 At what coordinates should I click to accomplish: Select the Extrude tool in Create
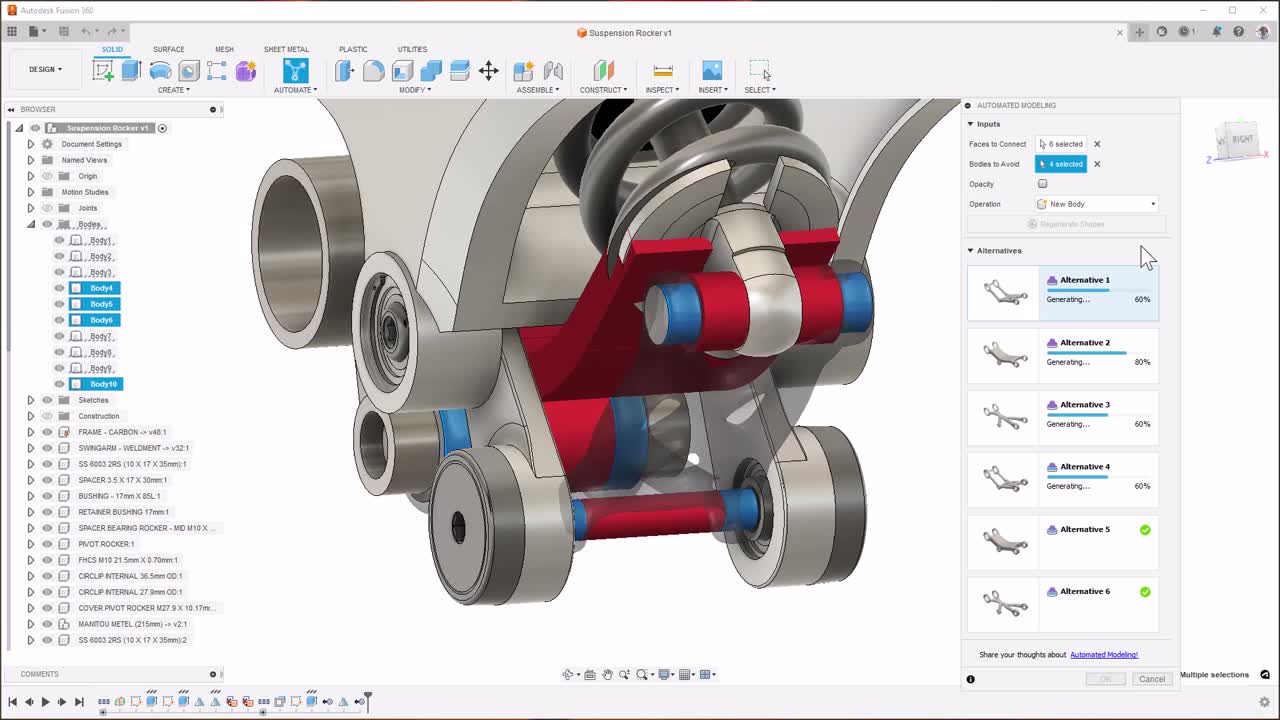pyautogui.click(x=131, y=70)
